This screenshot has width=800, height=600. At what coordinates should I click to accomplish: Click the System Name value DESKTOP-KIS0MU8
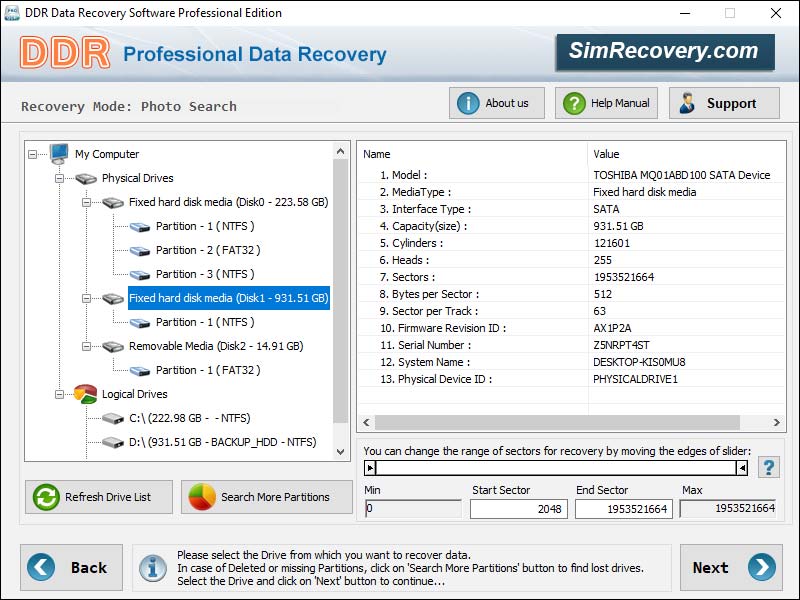(x=639, y=362)
